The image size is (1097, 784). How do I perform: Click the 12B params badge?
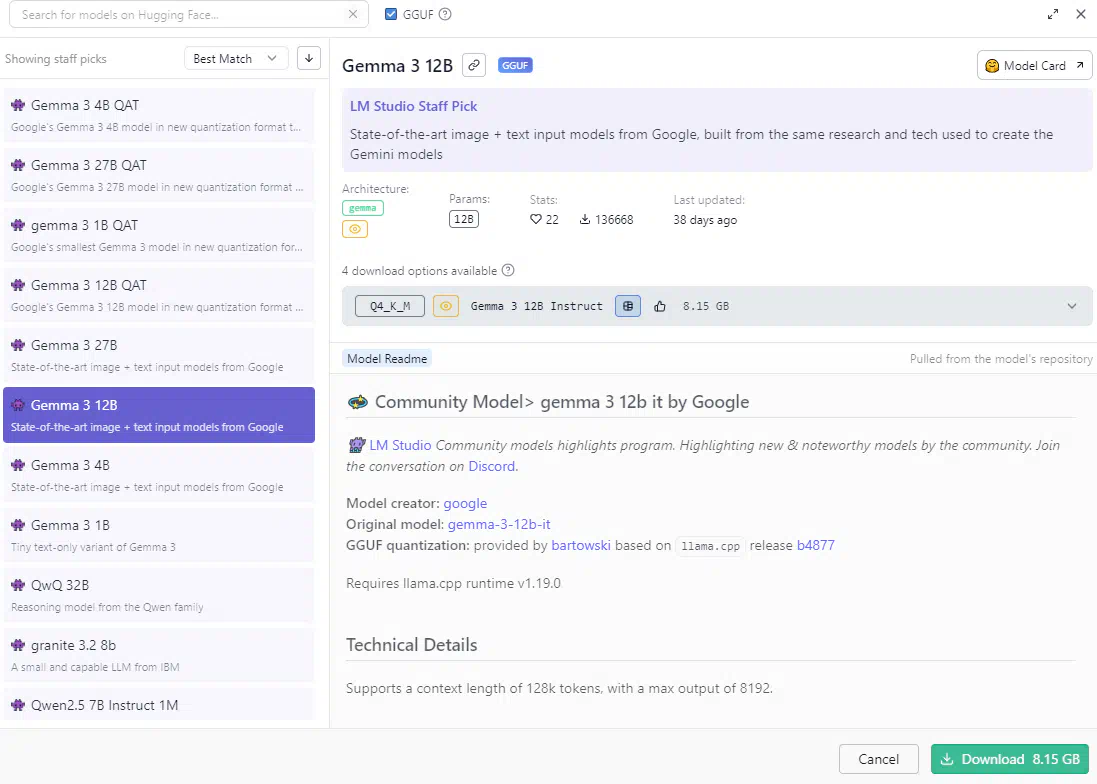[464, 219]
